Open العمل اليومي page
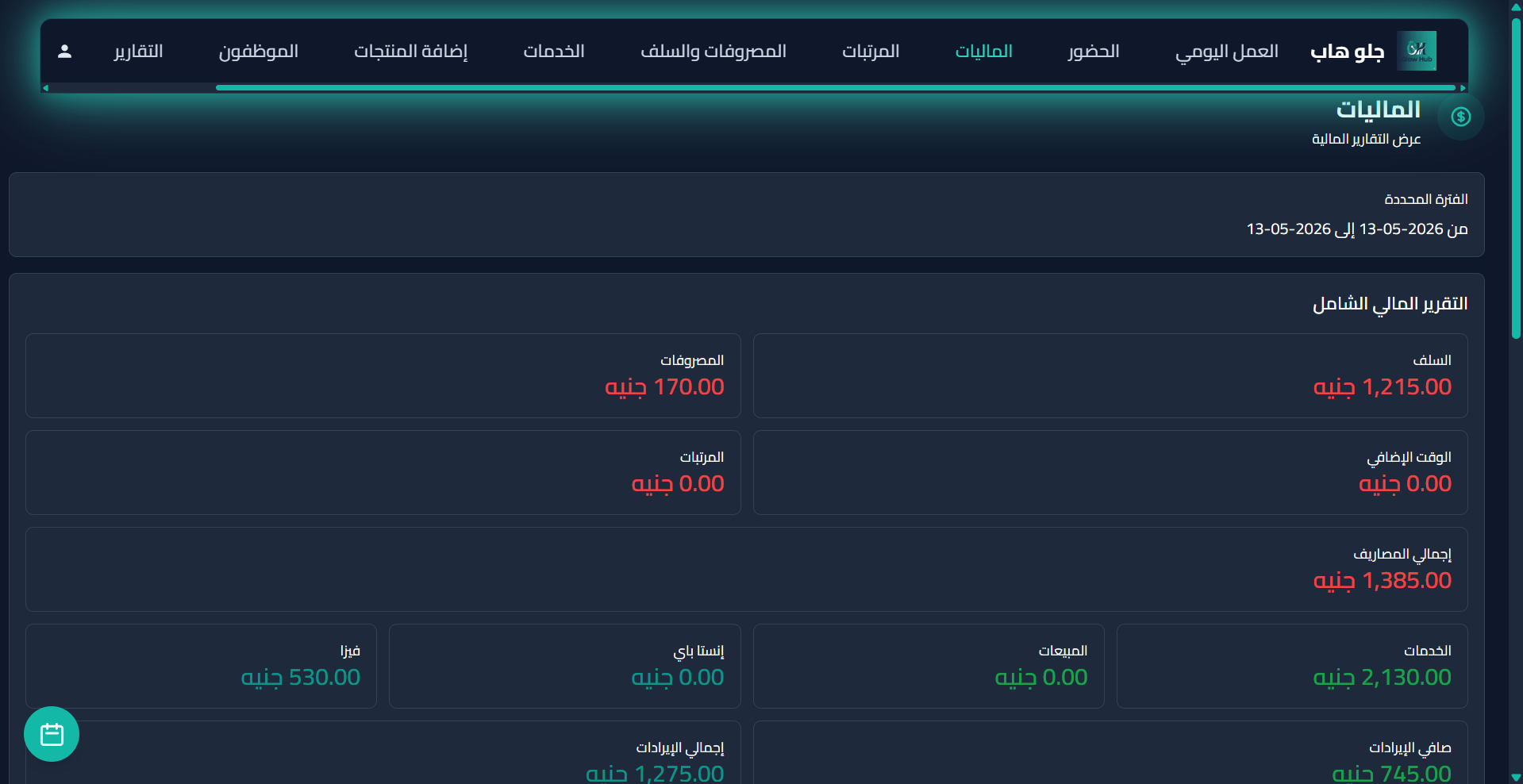The width and height of the screenshot is (1523, 784). pyautogui.click(x=1227, y=52)
